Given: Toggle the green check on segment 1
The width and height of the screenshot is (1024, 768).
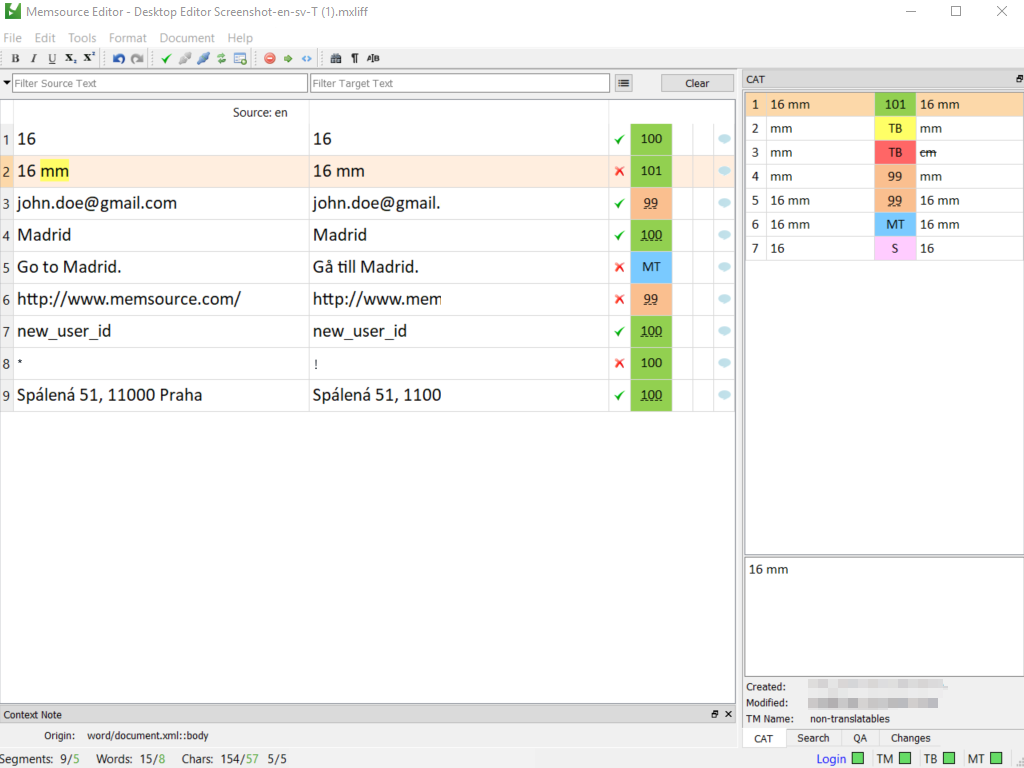Looking at the screenshot, I should click(x=618, y=139).
